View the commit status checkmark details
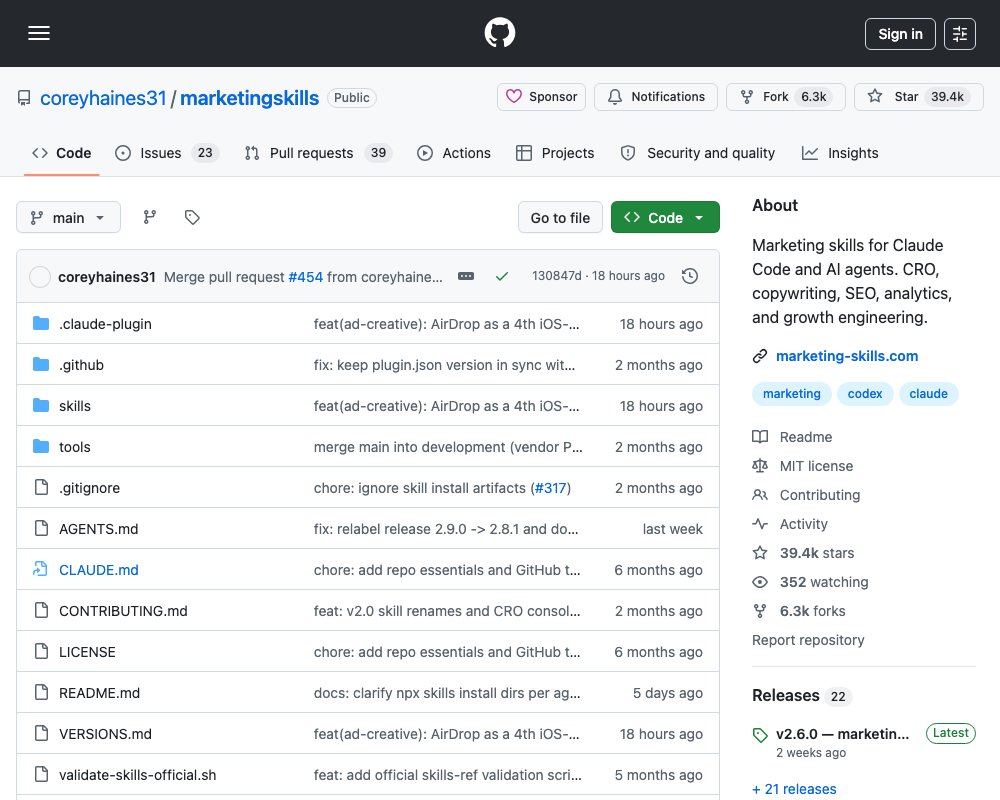This screenshot has height=800, width=1000. pos(502,276)
